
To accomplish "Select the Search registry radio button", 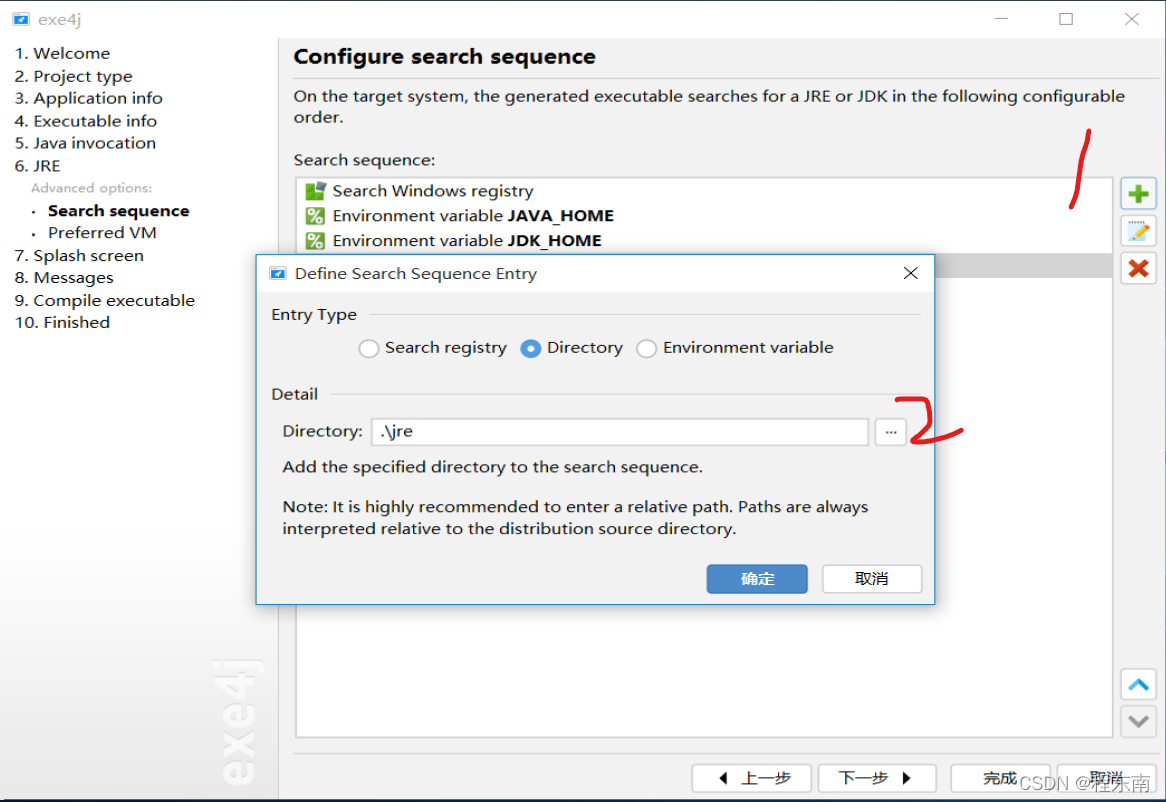I will tap(368, 348).
